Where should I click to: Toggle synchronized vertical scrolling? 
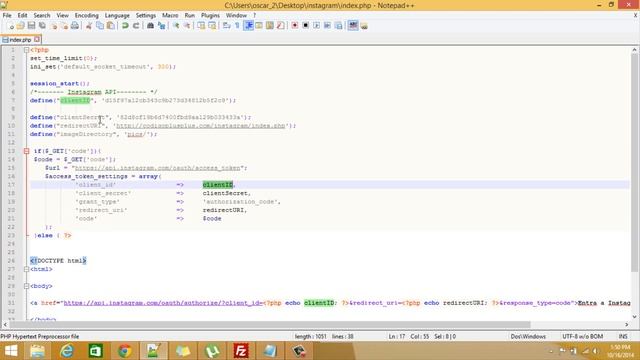coord(201,26)
